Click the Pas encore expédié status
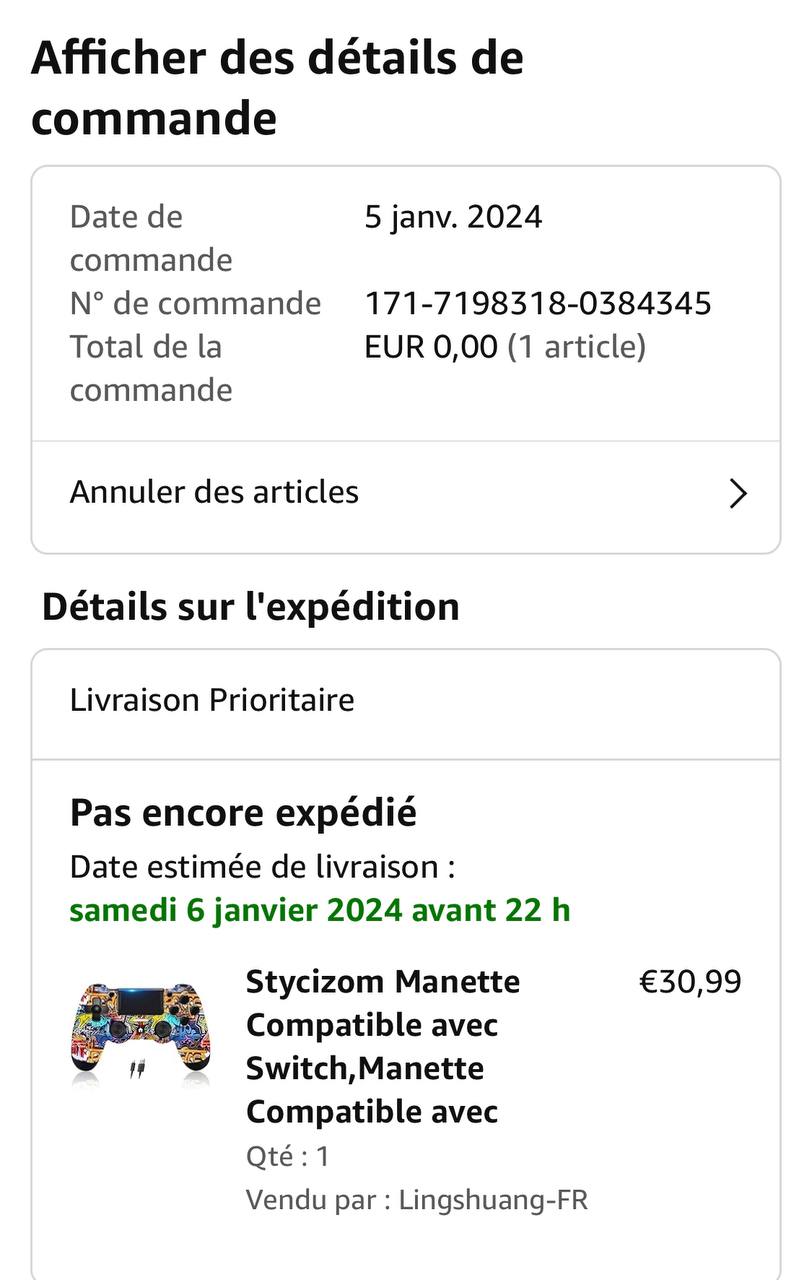This screenshot has height=1280, width=812. click(x=243, y=813)
